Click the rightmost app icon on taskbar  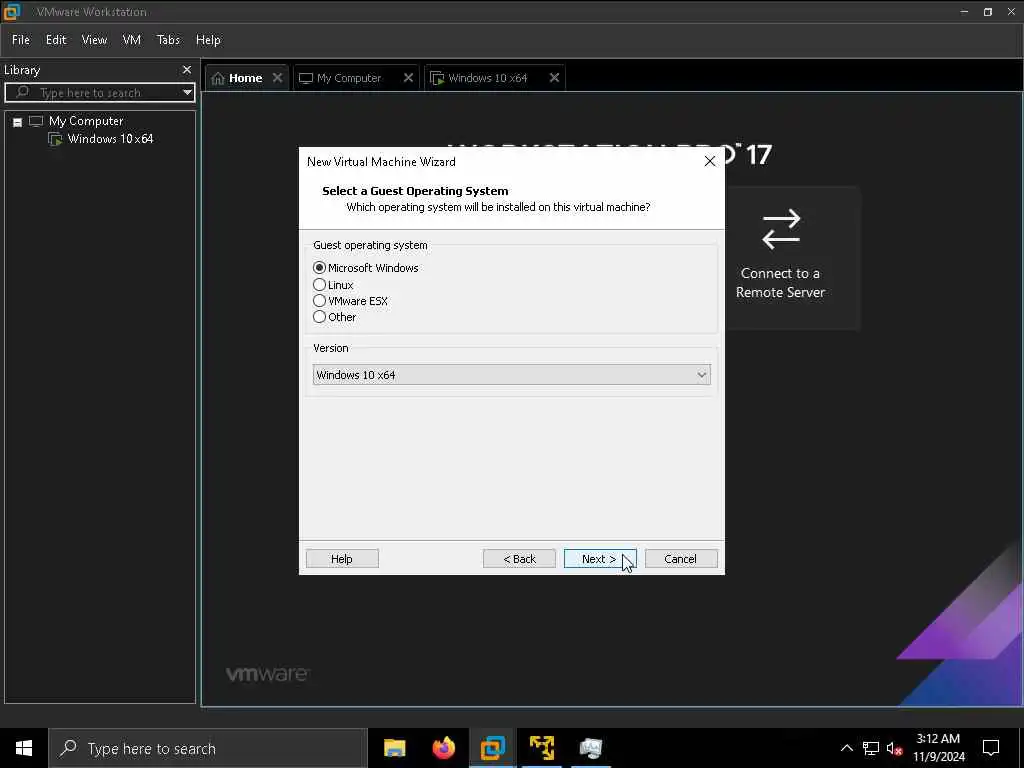pyautogui.click(x=591, y=748)
